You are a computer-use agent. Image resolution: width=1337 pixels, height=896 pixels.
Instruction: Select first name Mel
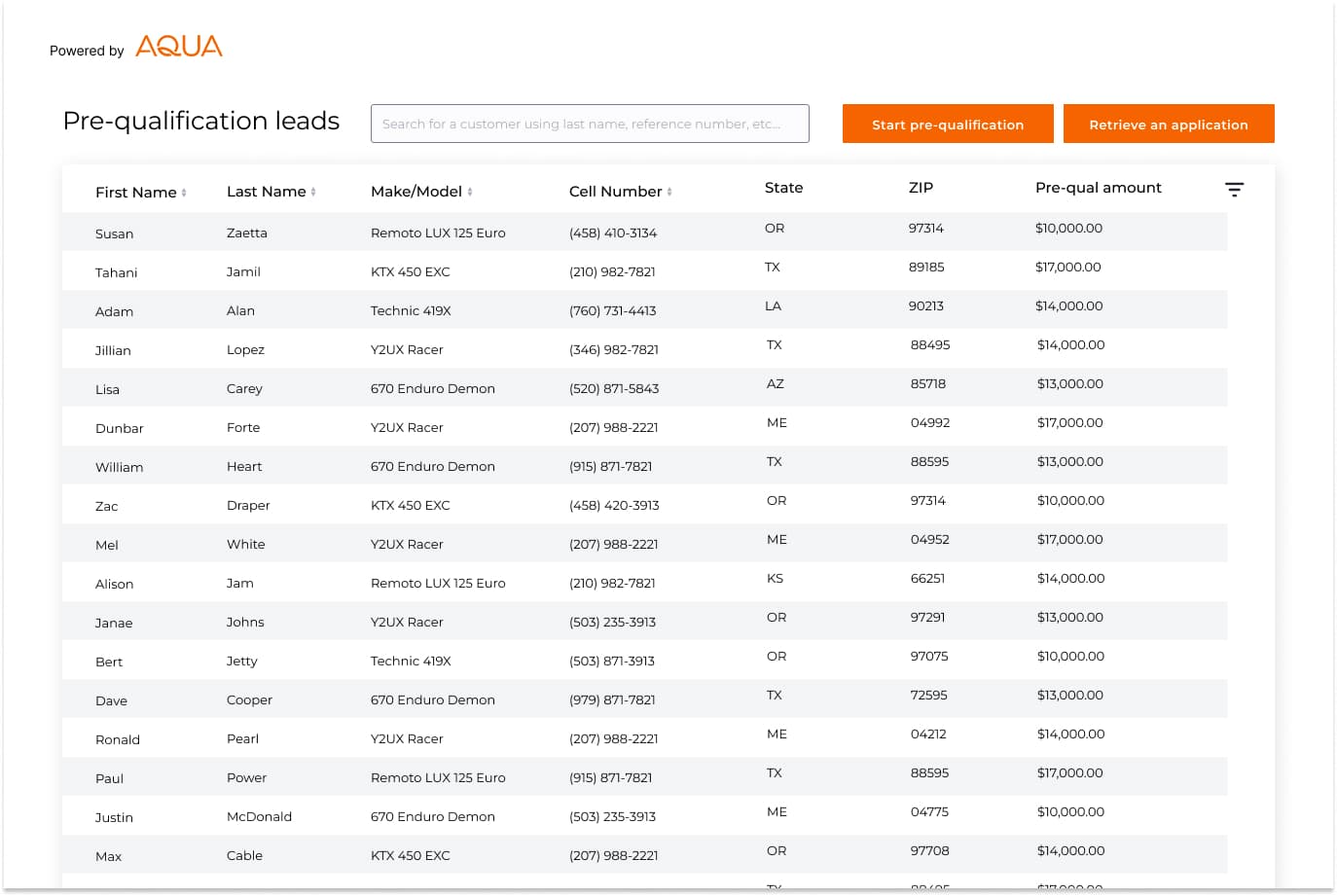click(x=107, y=545)
